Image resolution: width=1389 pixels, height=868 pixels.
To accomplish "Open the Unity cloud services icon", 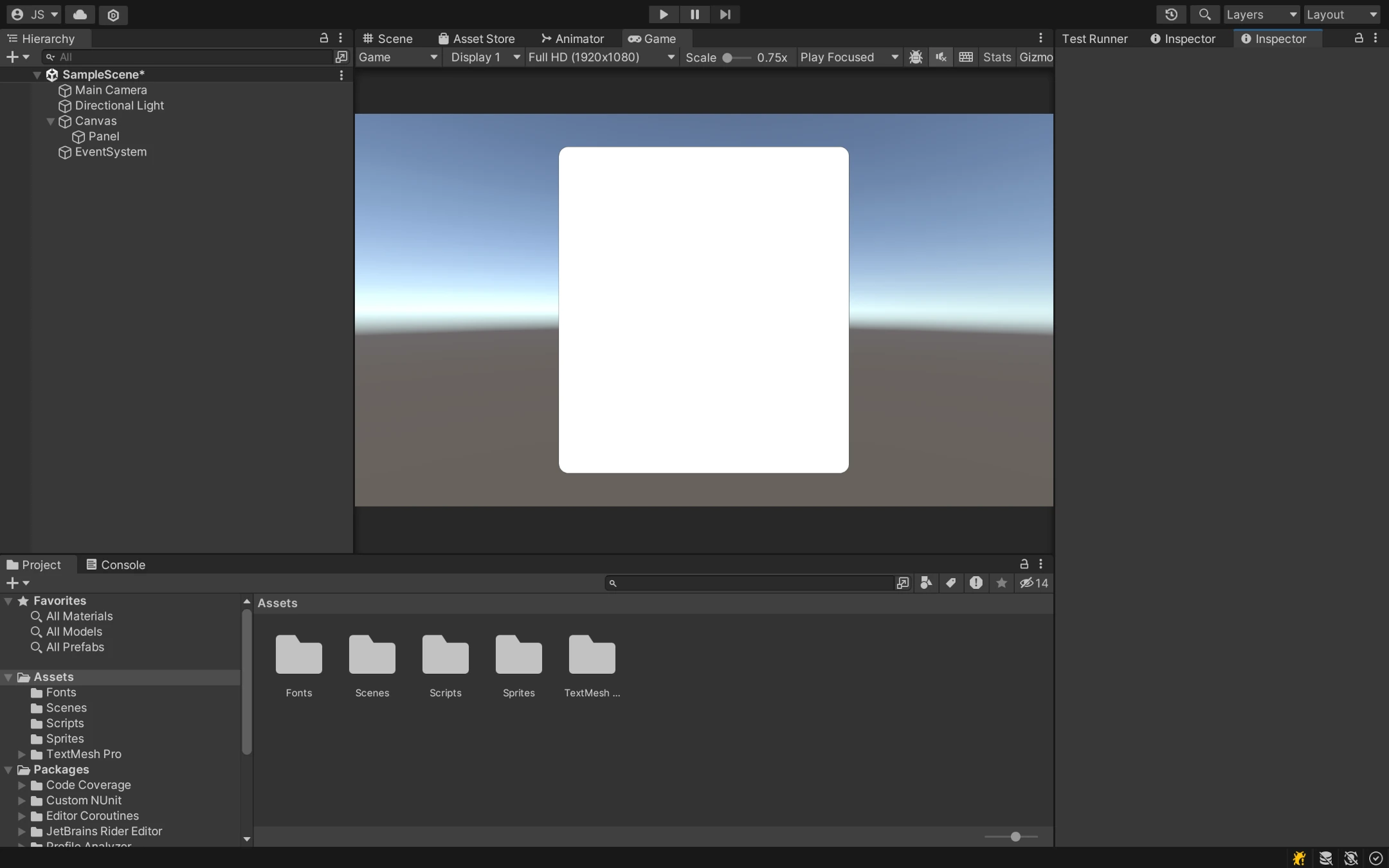I will click(x=80, y=14).
